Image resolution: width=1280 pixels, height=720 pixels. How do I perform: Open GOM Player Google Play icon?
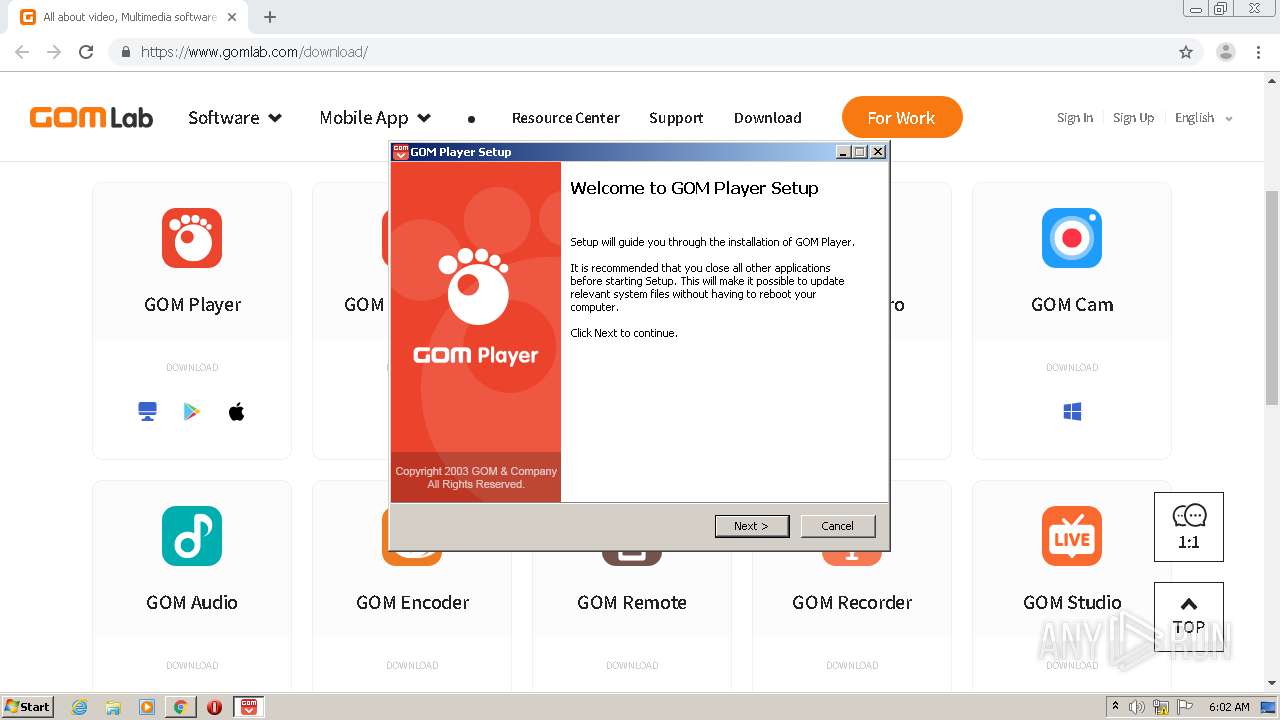pos(192,412)
